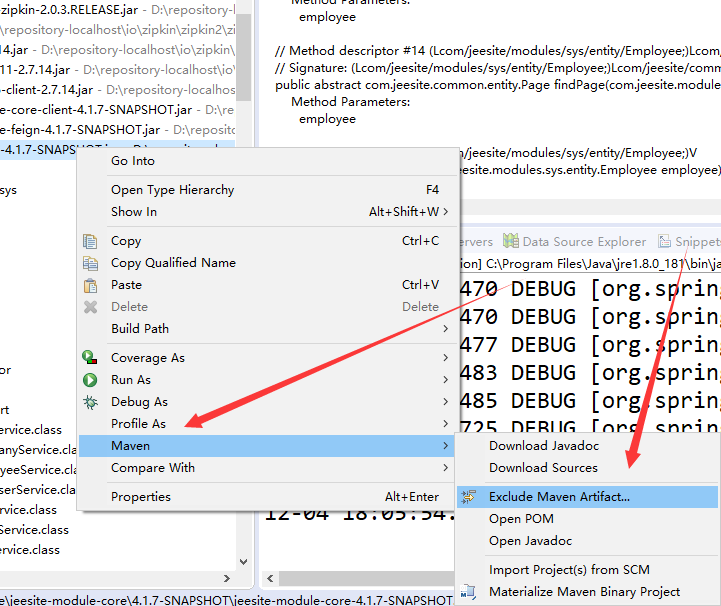Switch to Data Source Explorer tab
Image resolution: width=721 pixels, height=606 pixels.
click(x=574, y=241)
